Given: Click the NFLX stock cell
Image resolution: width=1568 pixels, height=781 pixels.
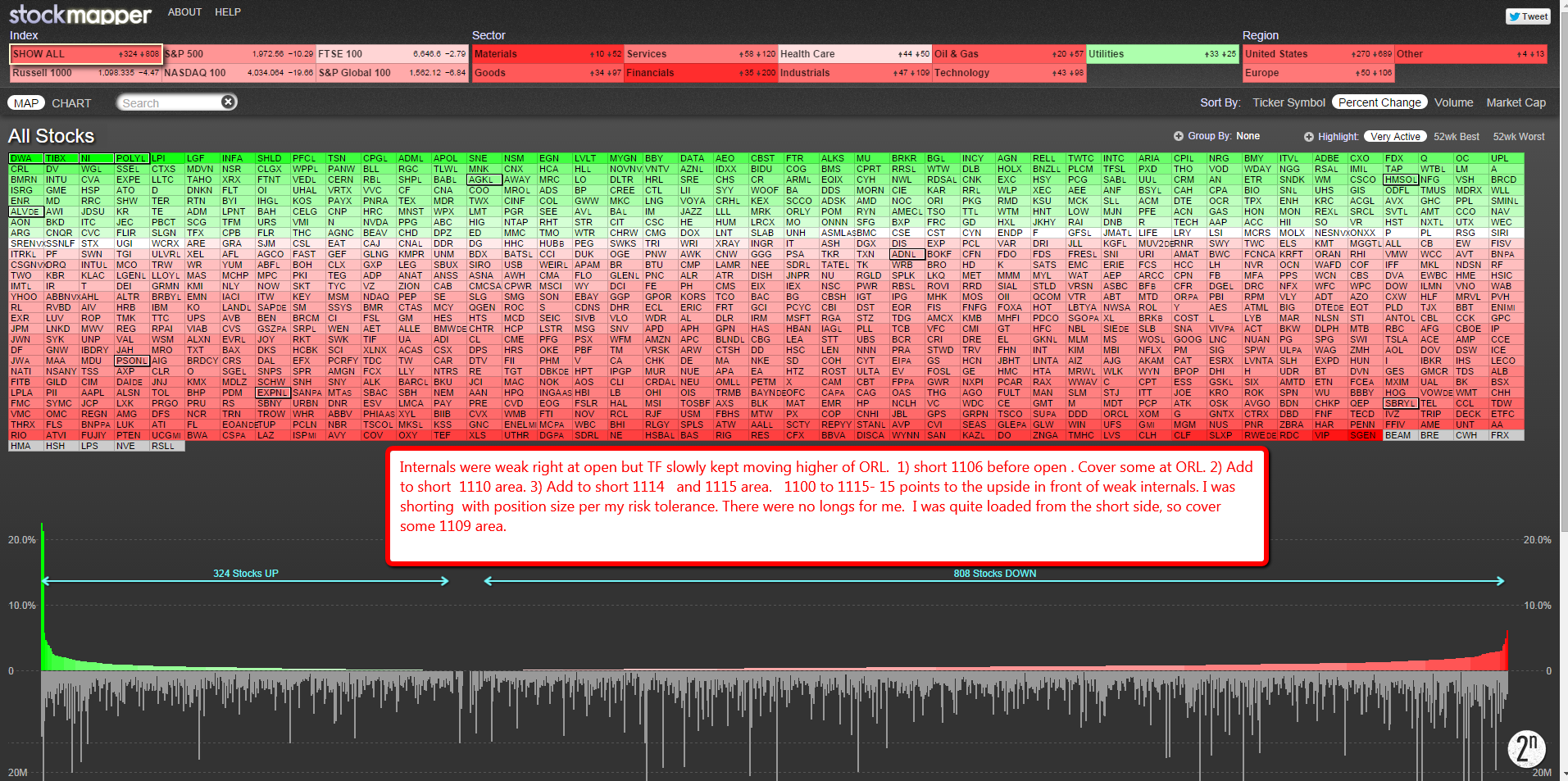Looking at the screenshot, I should (1153, 350).
